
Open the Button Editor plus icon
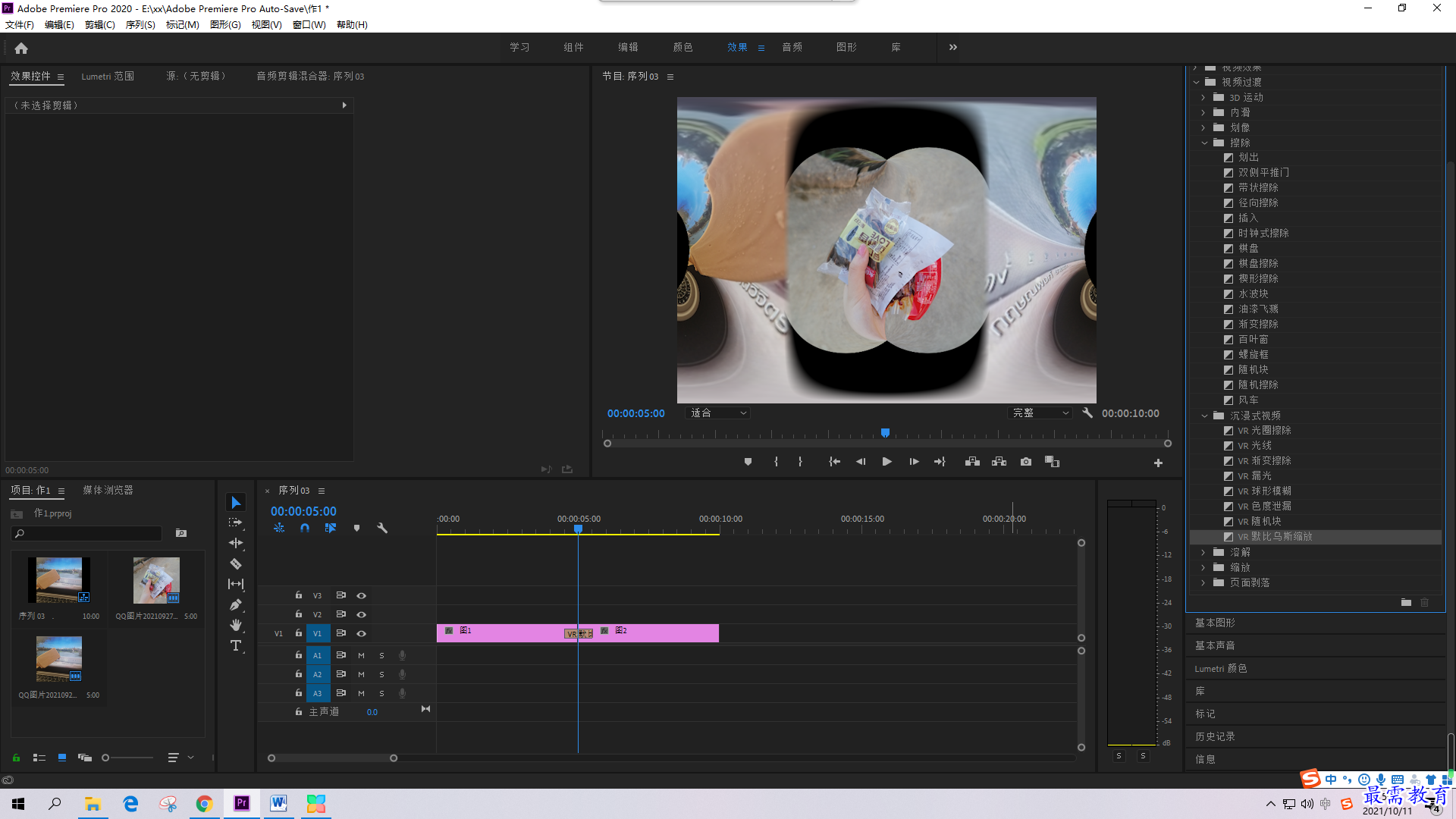point(1158,463)
